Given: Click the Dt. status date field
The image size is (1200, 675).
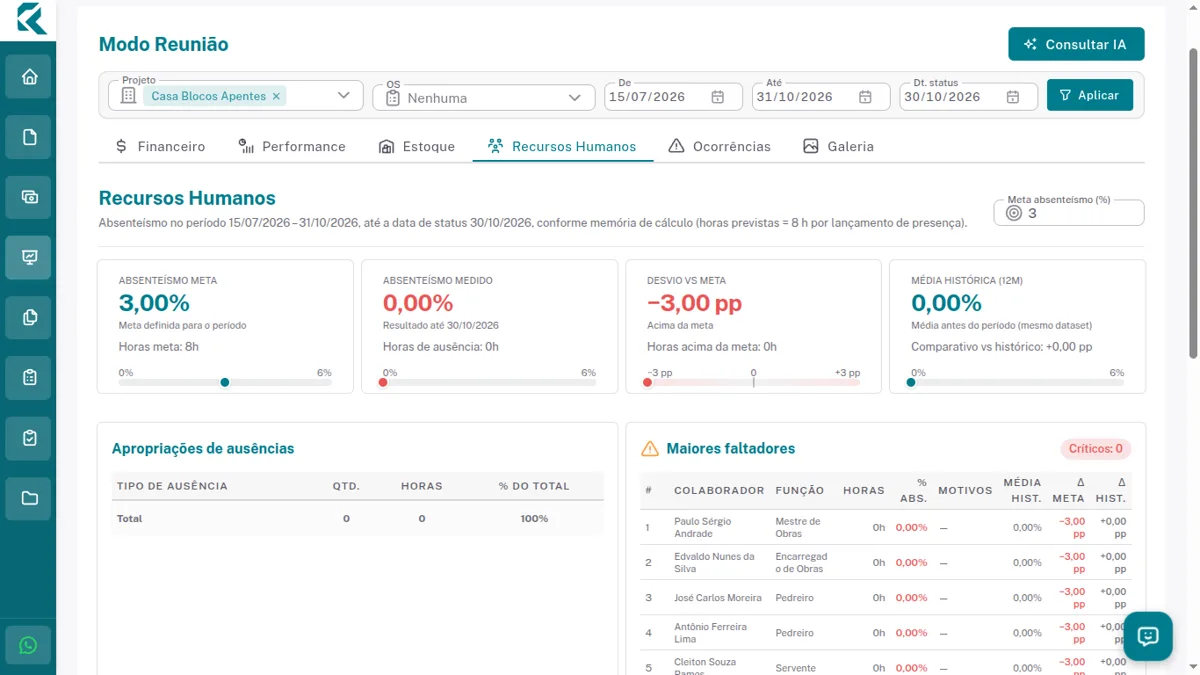Looking at the screenshot, I should click(x=969, y=97).
